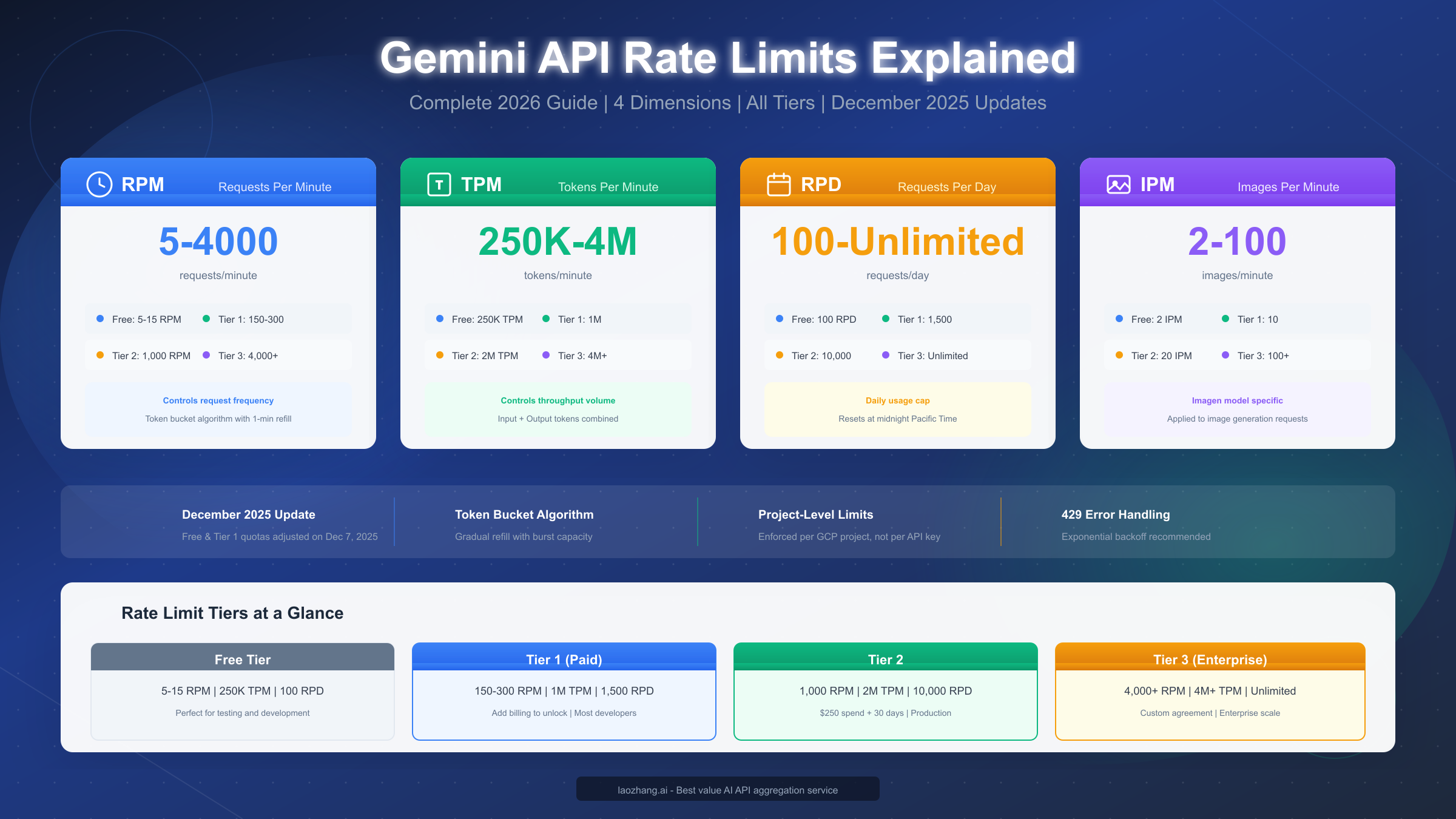
Task: Click the Project-Level Limits heading
Action: pyautogui.click(x=815, y=514)
